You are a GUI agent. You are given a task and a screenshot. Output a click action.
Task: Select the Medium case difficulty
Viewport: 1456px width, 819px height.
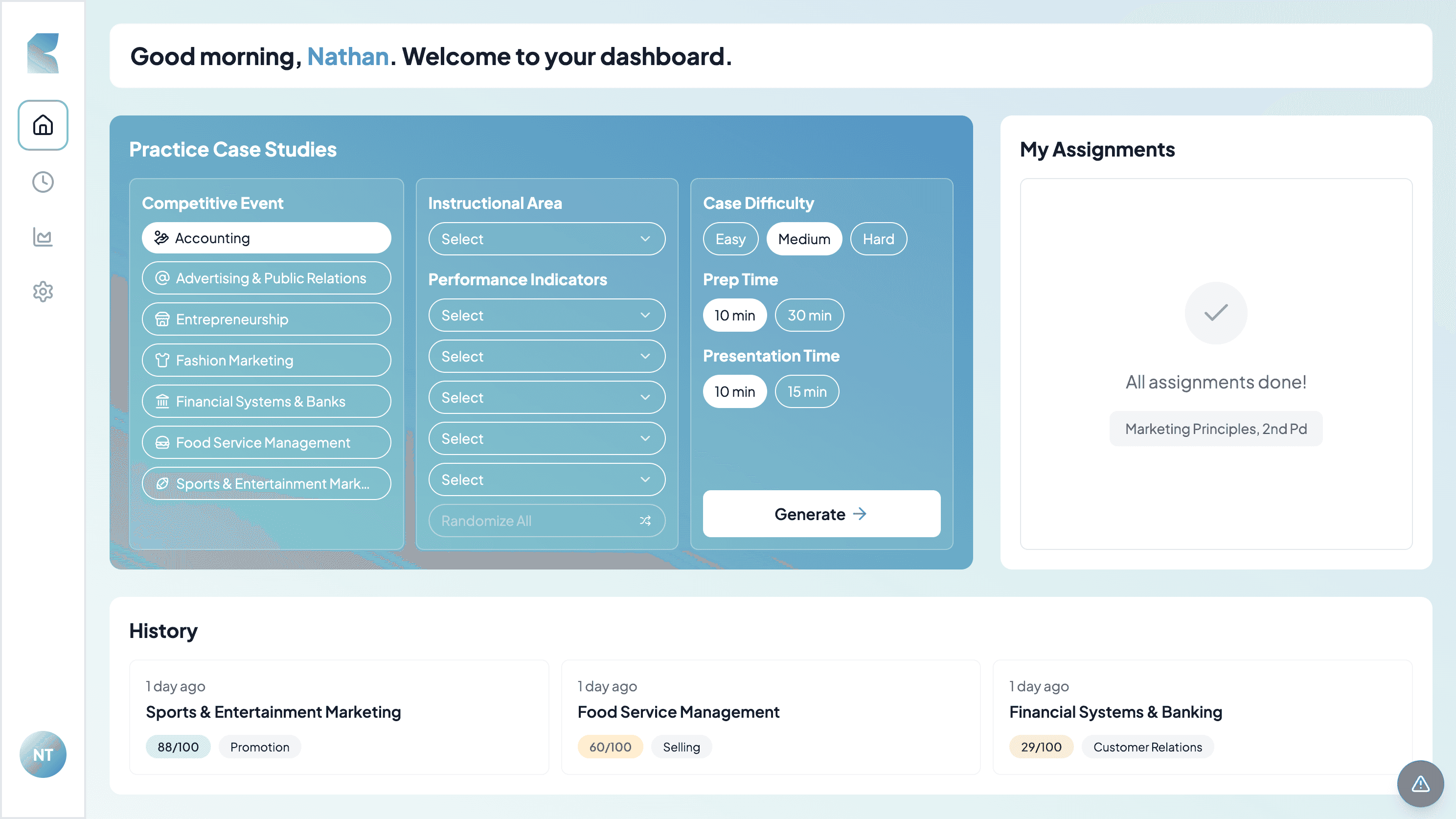(804, 239)
